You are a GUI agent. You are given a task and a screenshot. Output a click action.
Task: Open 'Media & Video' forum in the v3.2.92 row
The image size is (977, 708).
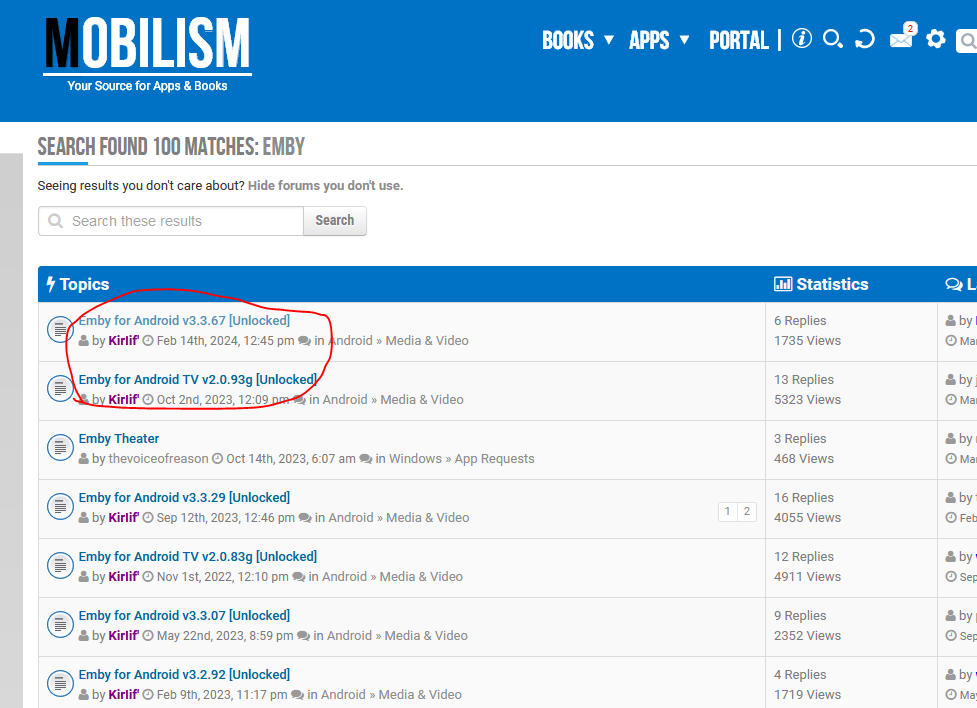pyautogui.click(x=420, y=695)
